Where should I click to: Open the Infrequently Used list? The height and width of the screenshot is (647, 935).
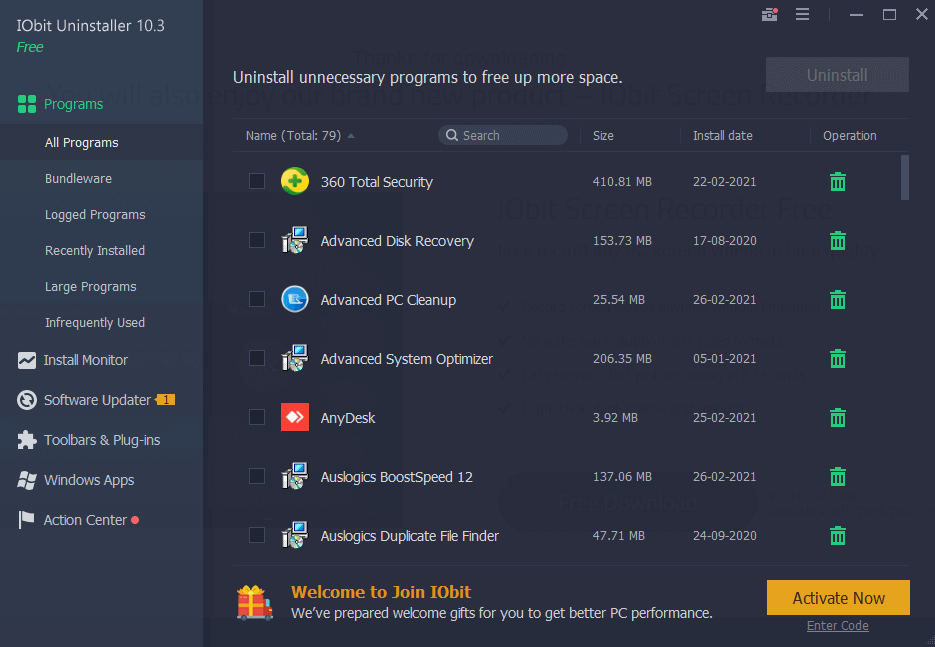(x=95, y=322)
